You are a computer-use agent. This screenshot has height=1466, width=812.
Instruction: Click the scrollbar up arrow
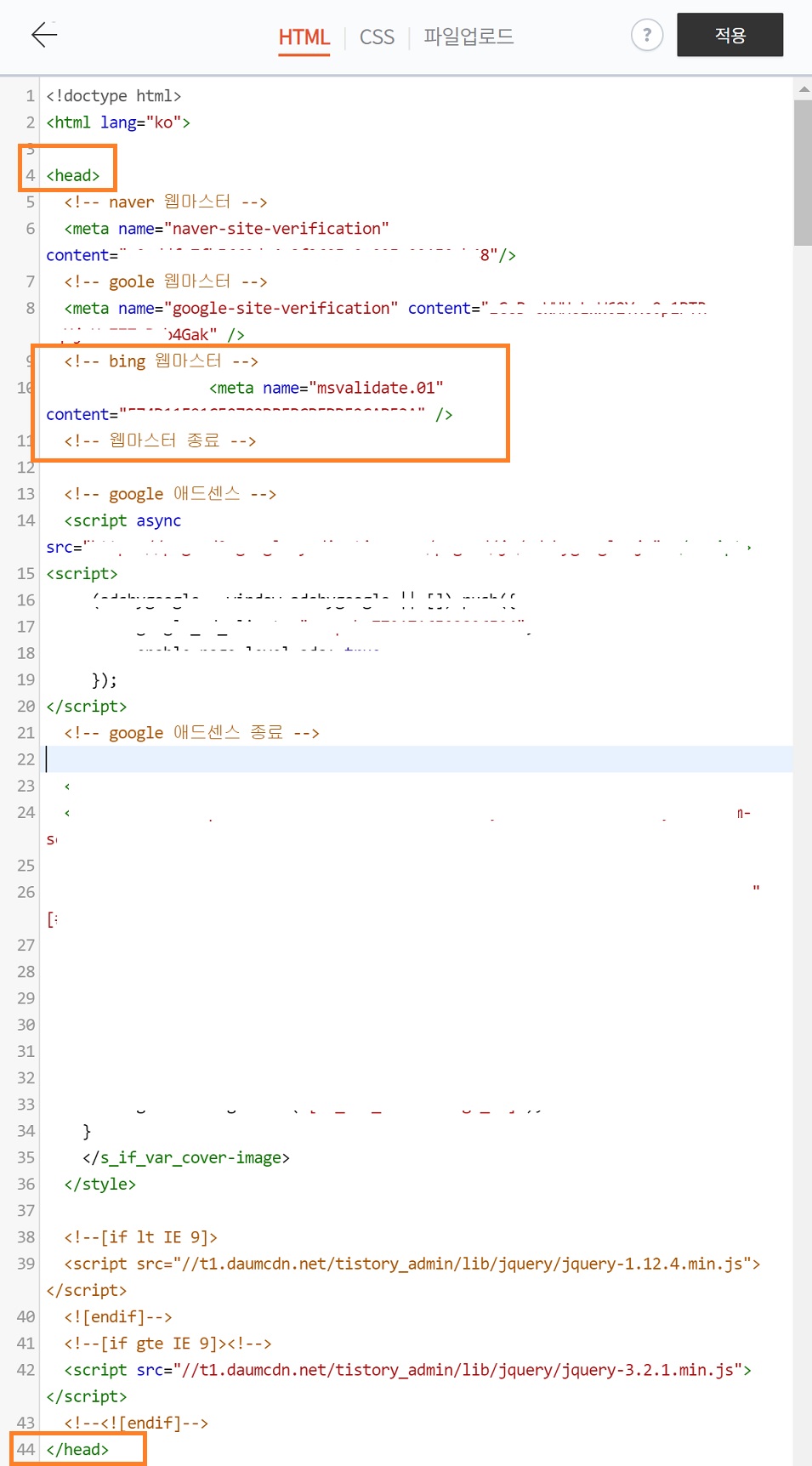pos(803,88)
